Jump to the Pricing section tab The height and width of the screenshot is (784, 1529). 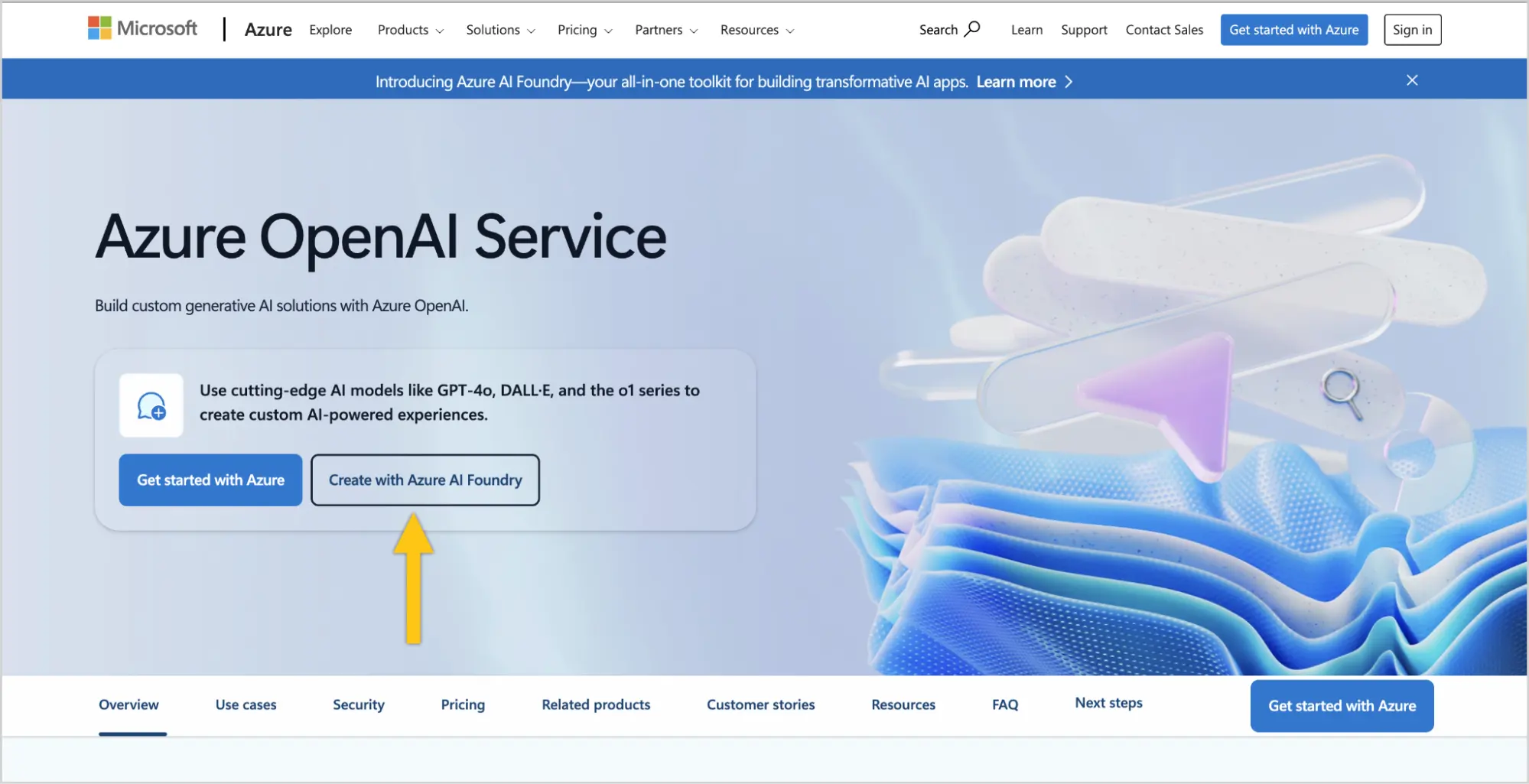(463, 704)
